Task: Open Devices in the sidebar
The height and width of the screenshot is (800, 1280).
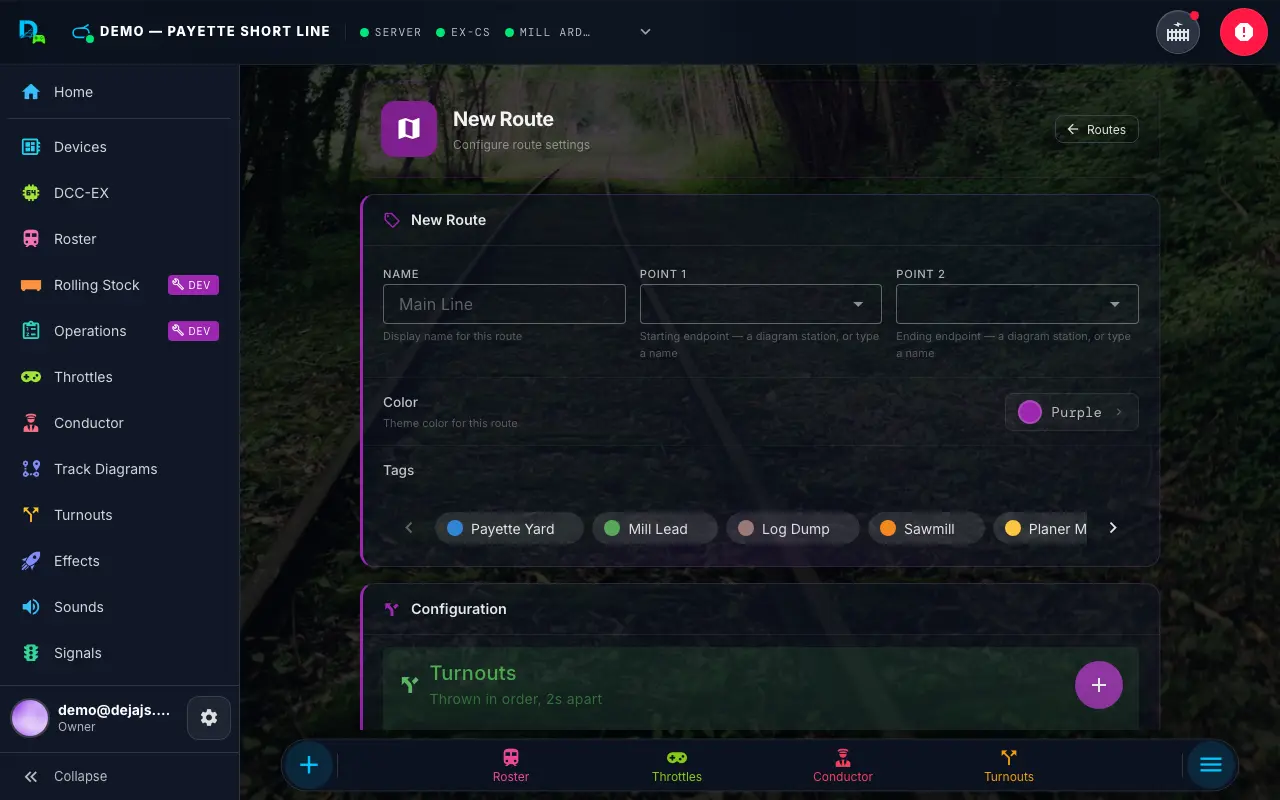Action: pos(119,147)
